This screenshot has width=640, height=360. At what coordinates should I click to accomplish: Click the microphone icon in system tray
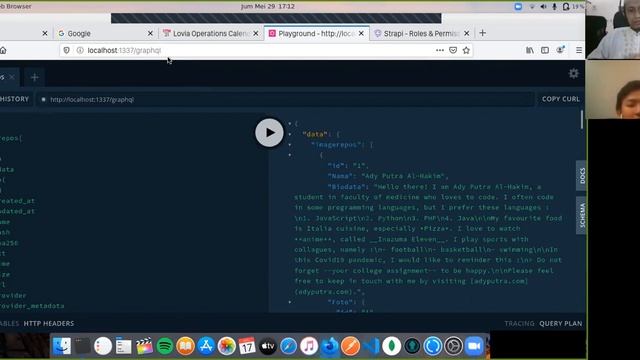tap(554, 7)
